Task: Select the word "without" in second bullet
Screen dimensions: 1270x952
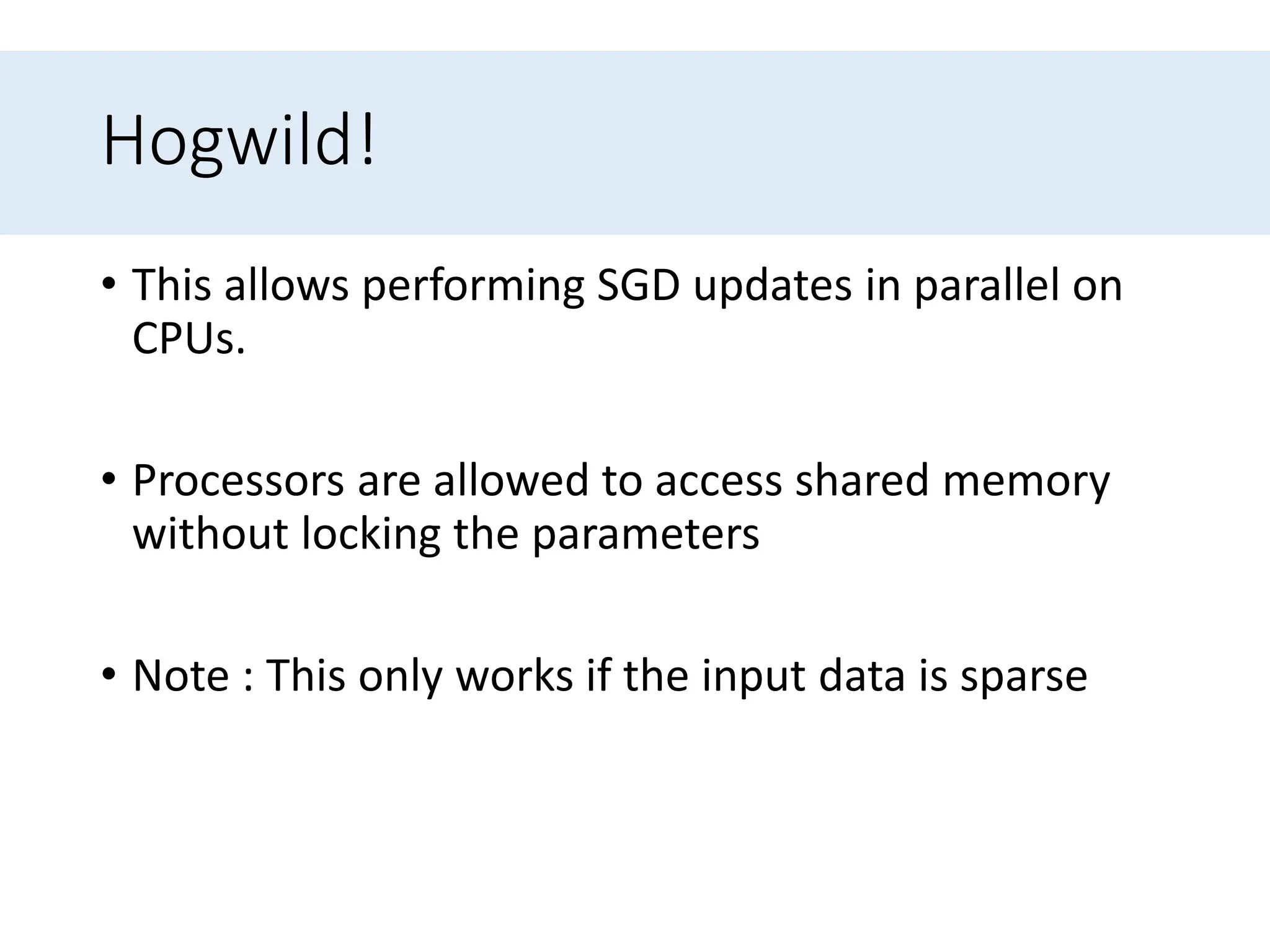Action: [210, 534]
